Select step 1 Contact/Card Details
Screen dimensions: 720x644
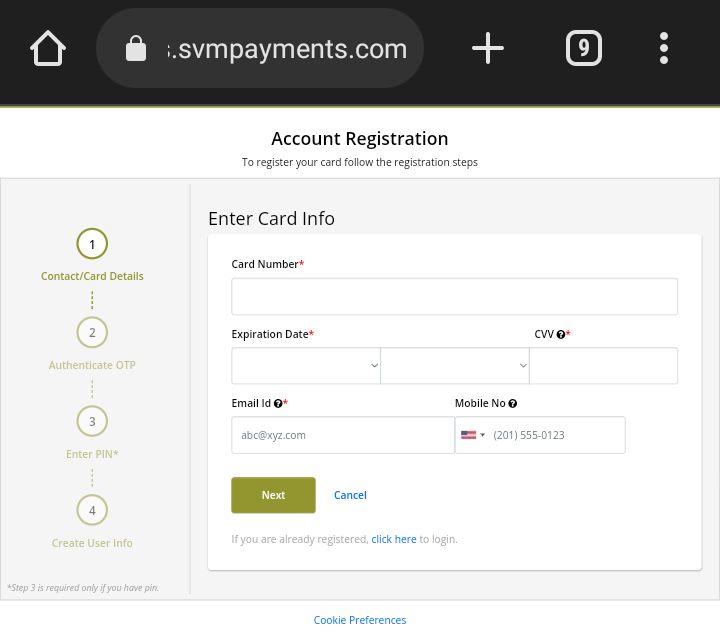click(x=92, y=244)
